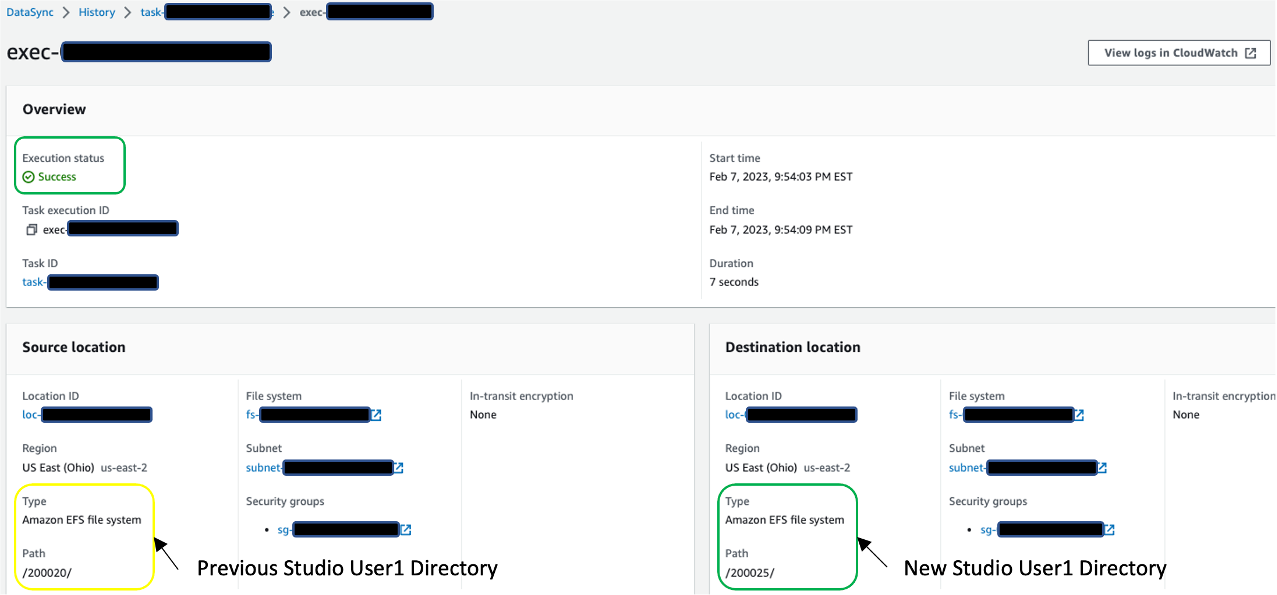Open destination file system external link icon
This screenshot has height=595, width=1277.
pyautogui.click(x=1079, y=415)
